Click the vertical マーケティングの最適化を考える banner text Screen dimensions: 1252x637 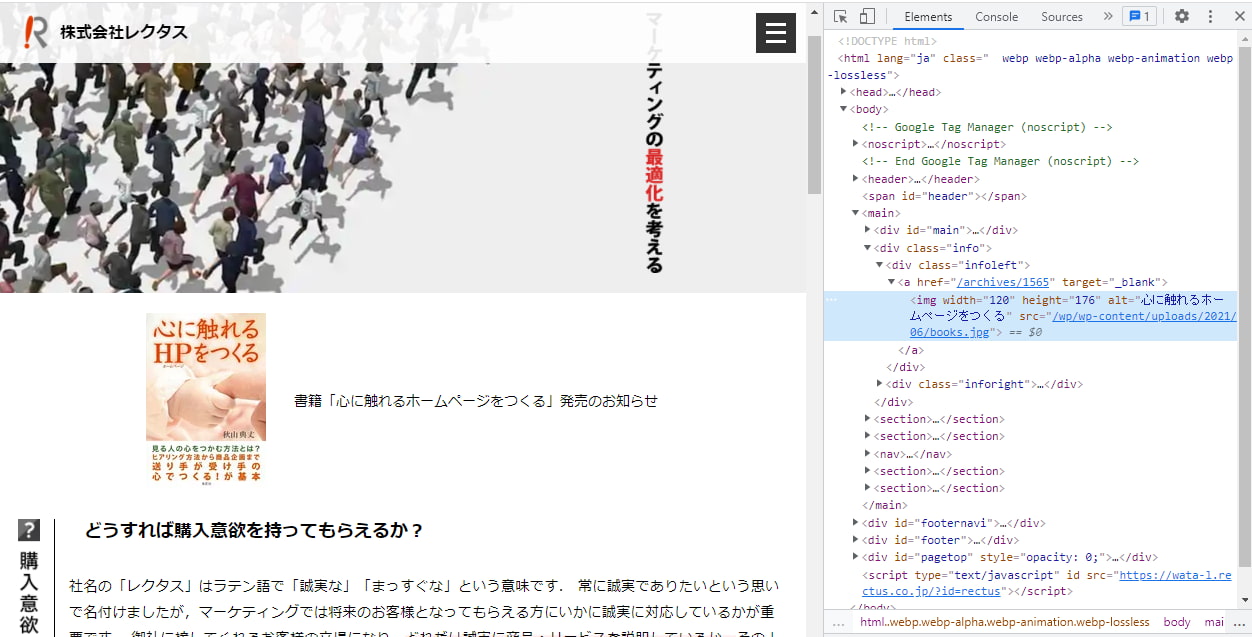click(654, 143)
